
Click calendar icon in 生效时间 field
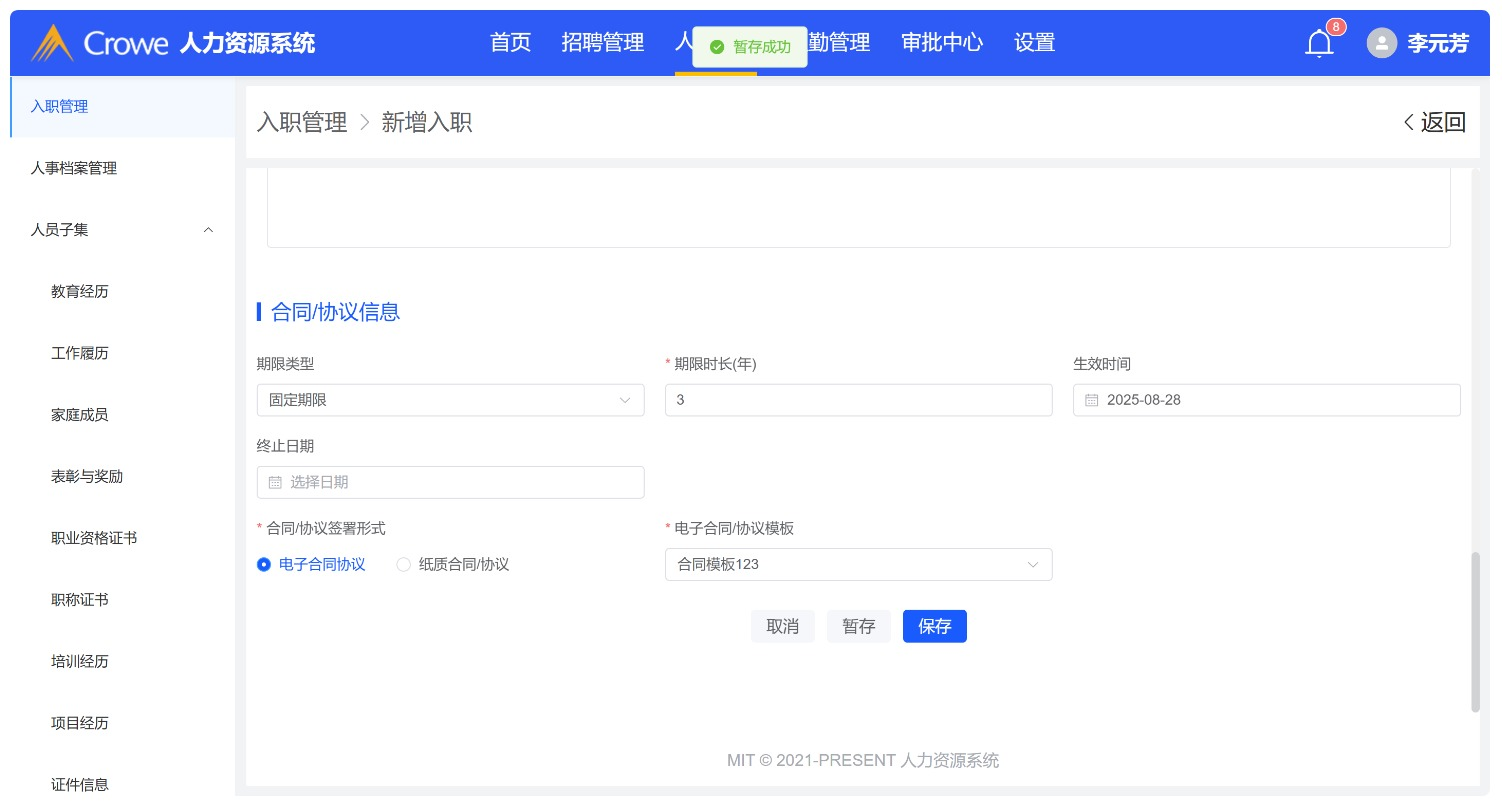pyautogui.click(x=1091, y=400)
